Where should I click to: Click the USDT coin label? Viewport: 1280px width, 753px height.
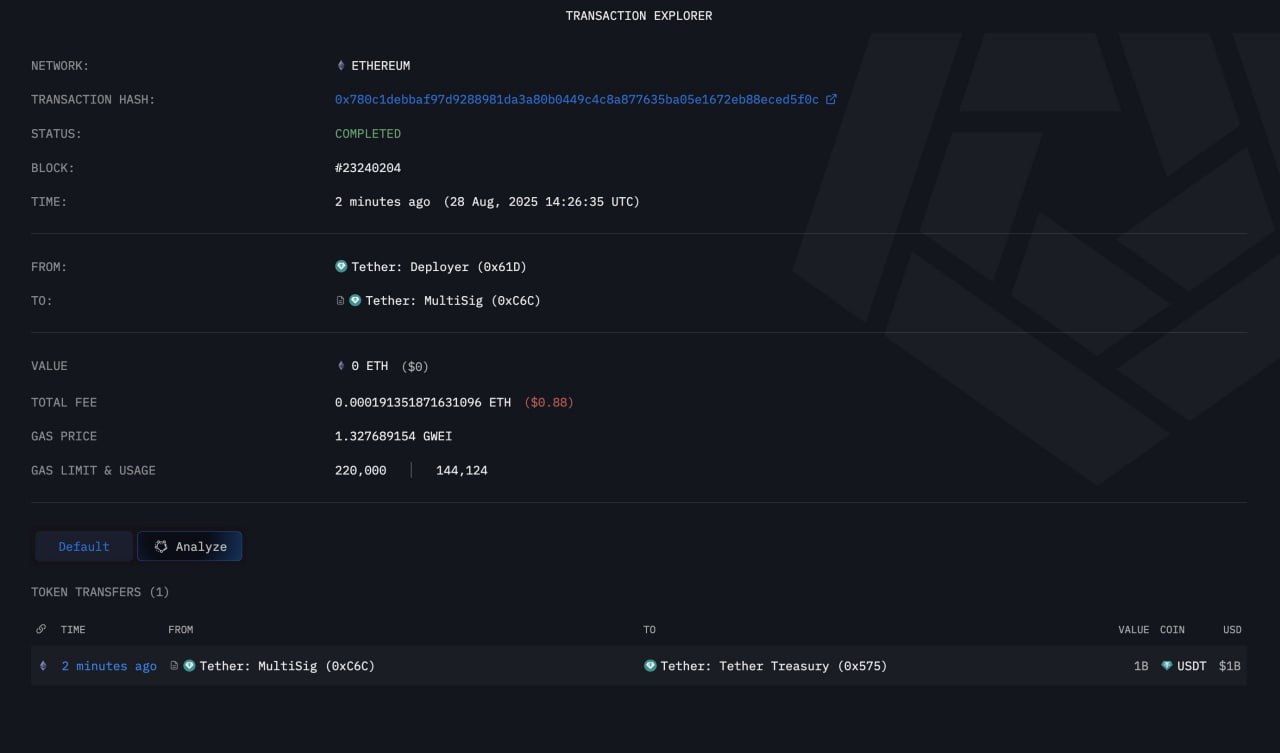click(x=1192, y=666)
